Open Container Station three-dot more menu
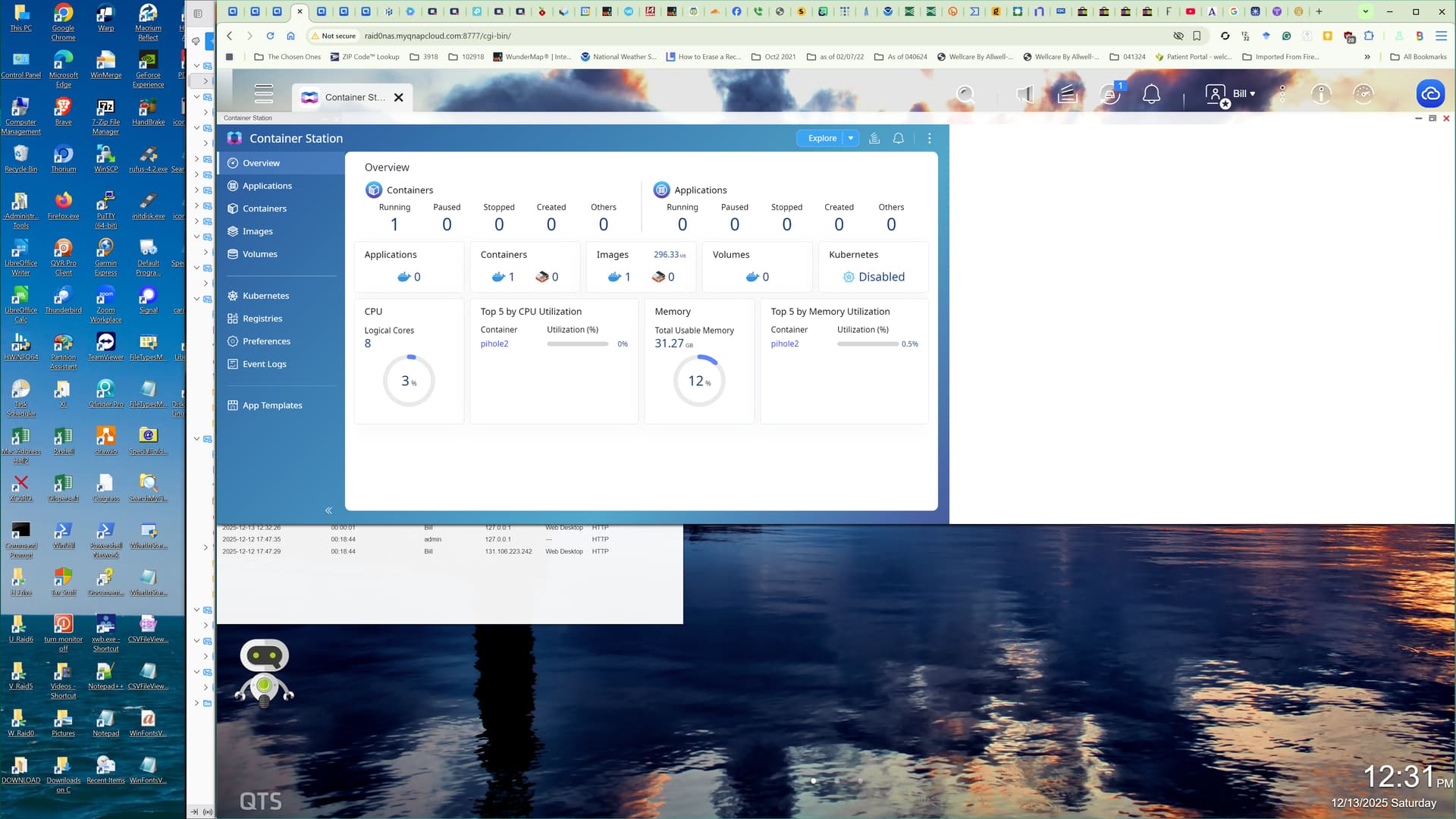The height and width of the screenshot is (819, 1456). 930,138
